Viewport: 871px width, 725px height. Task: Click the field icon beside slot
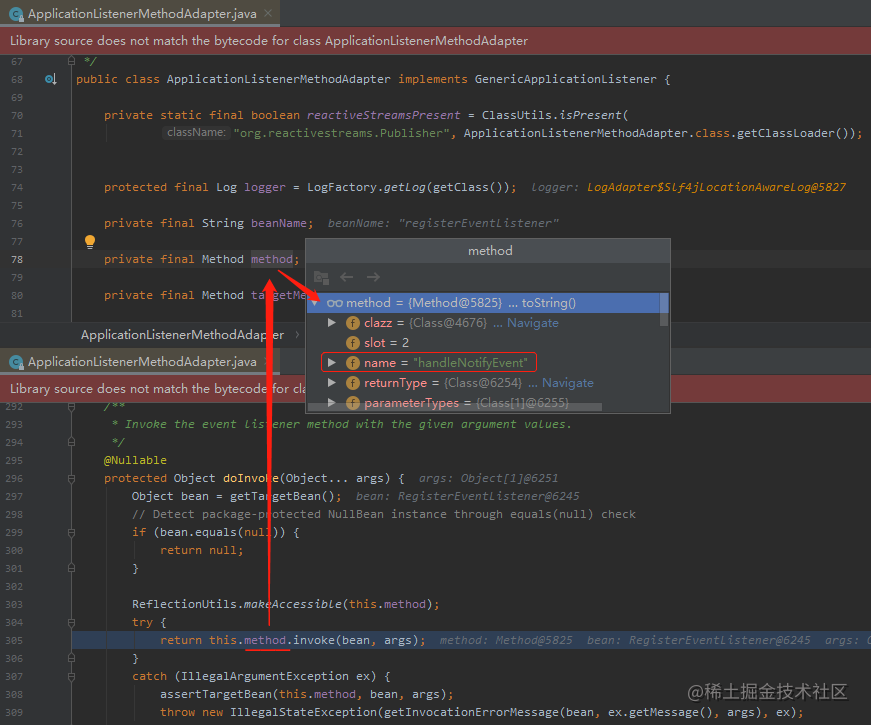pyautogui.click(x=353, y=343)
